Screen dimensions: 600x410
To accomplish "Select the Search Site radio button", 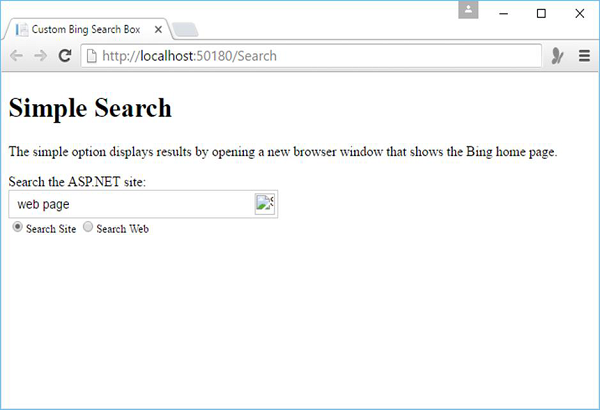I will (17, 227).
